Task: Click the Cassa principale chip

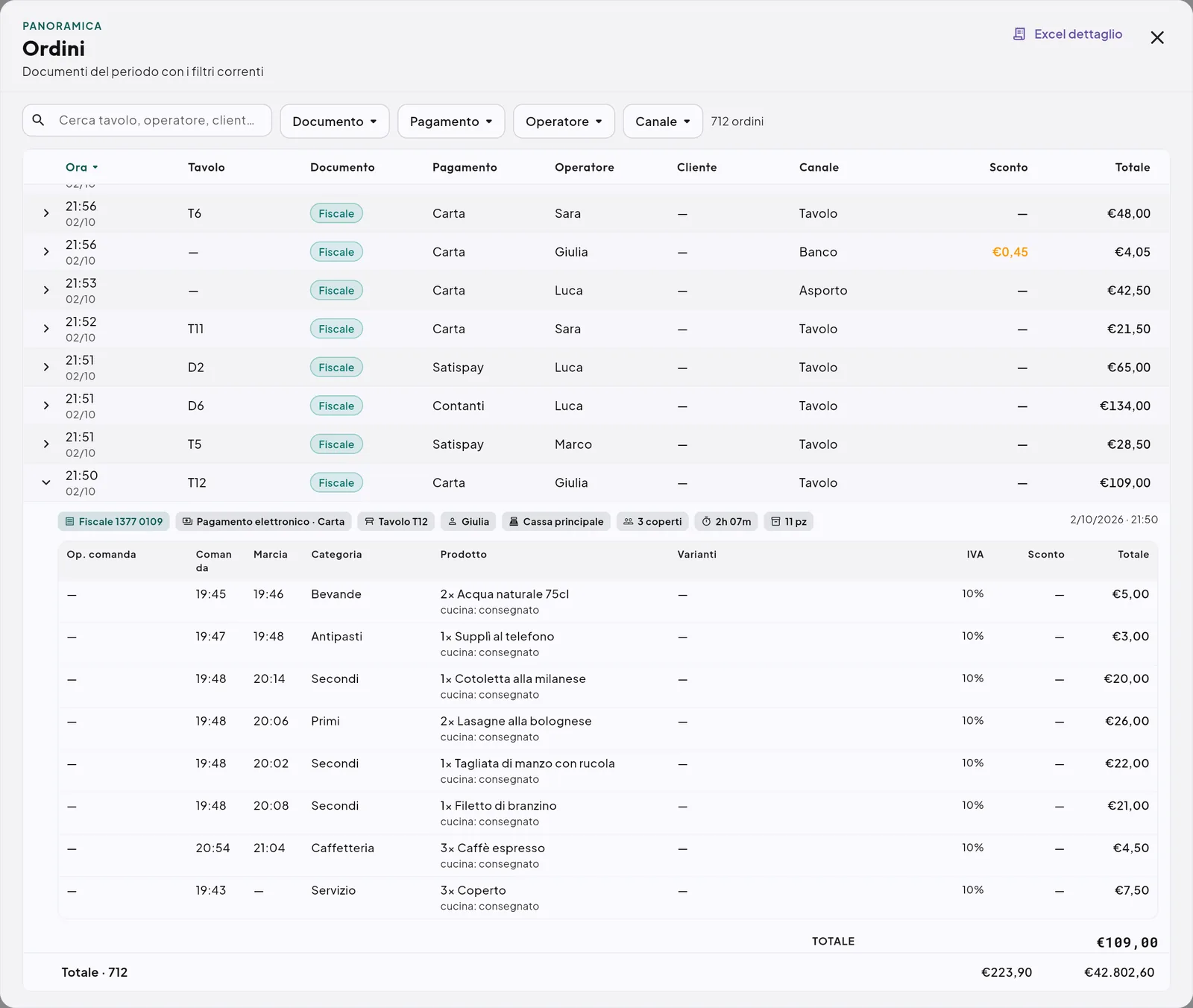Action: tap(556, 521)
